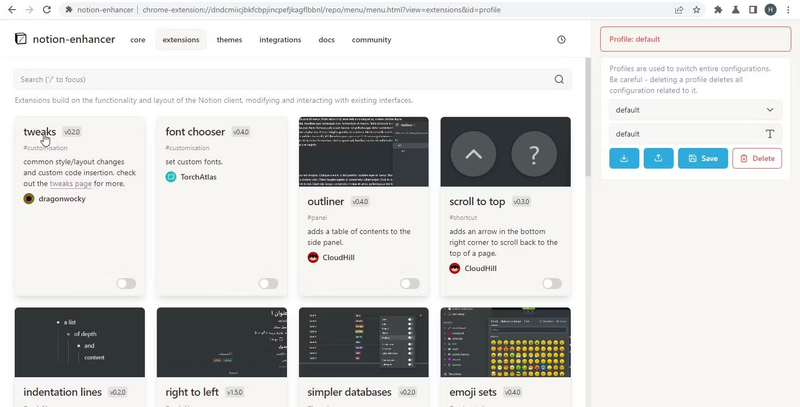Open Chrome three-dot menu

pos(788,10)
